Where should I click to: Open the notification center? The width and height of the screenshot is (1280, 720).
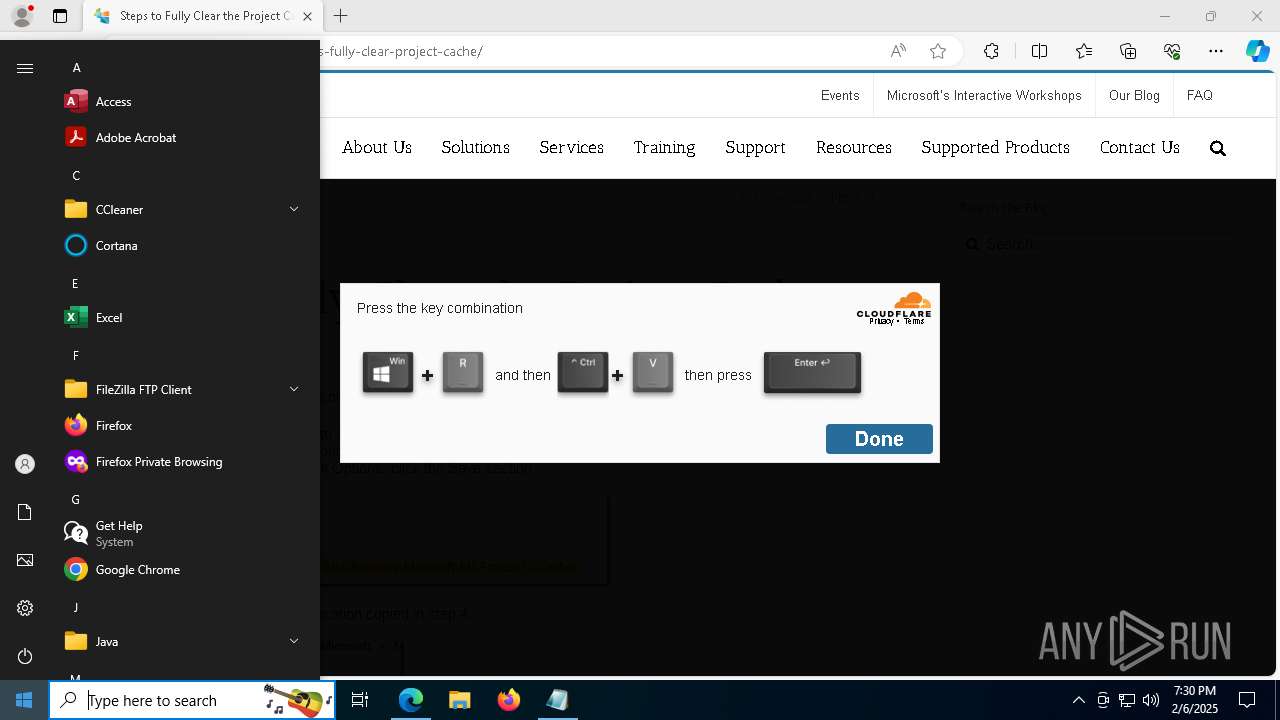coord(1247,700)
